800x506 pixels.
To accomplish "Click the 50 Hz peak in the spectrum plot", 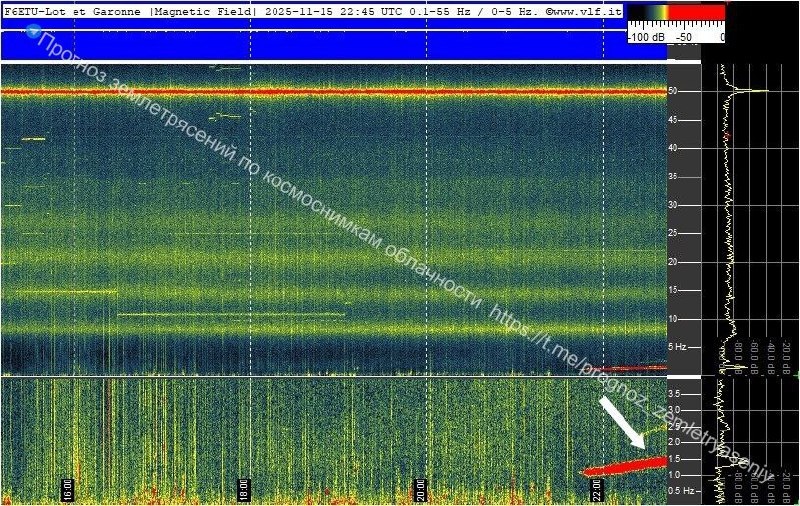I will (754, 91).
